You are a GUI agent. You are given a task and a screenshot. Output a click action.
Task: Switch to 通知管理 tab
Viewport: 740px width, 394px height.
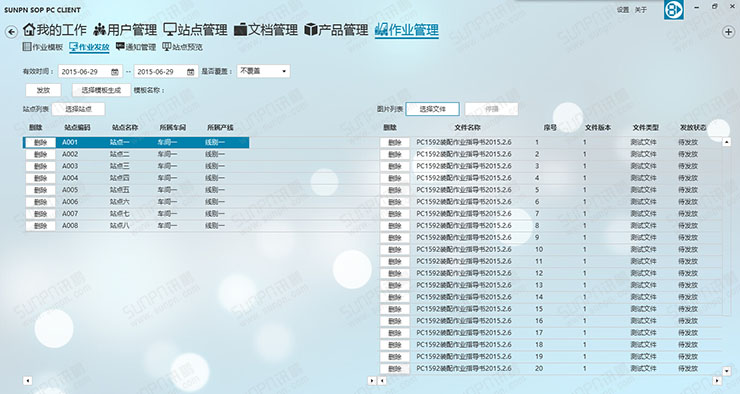click(136, 47)
